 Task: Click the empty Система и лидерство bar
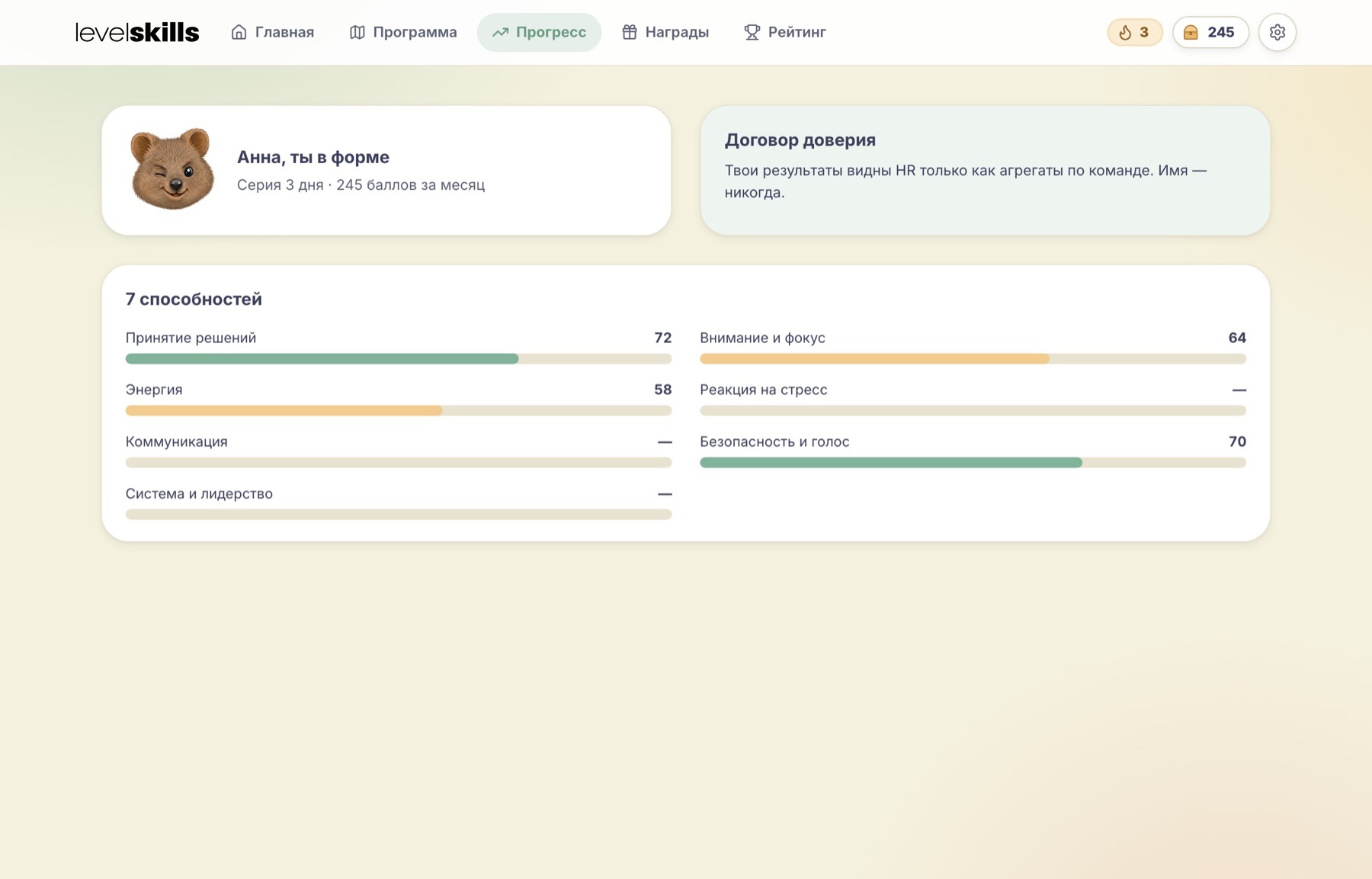coord(399,514)
